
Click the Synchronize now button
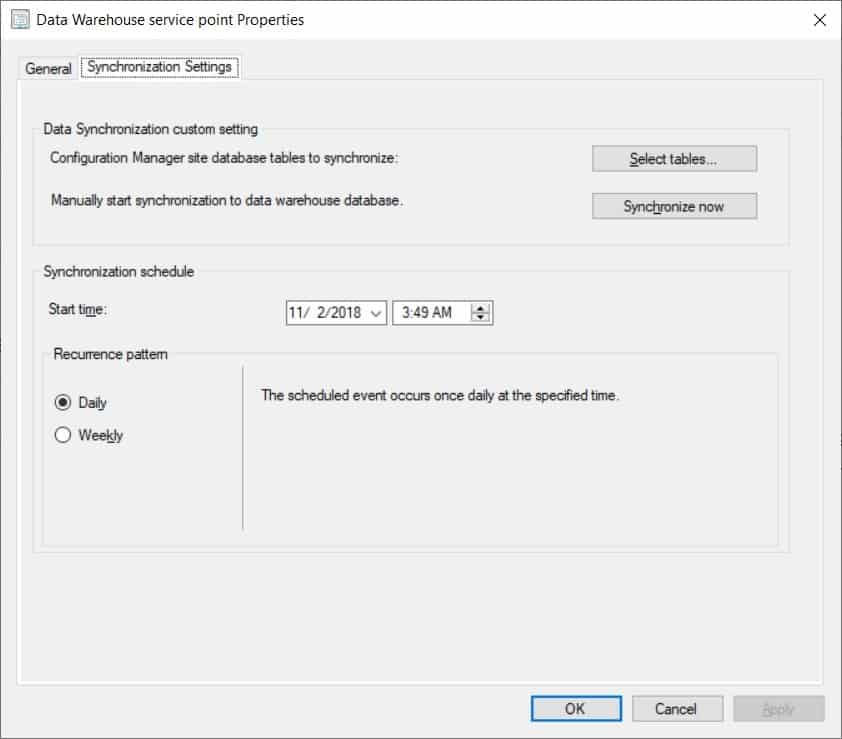click(x=674, y=206)
